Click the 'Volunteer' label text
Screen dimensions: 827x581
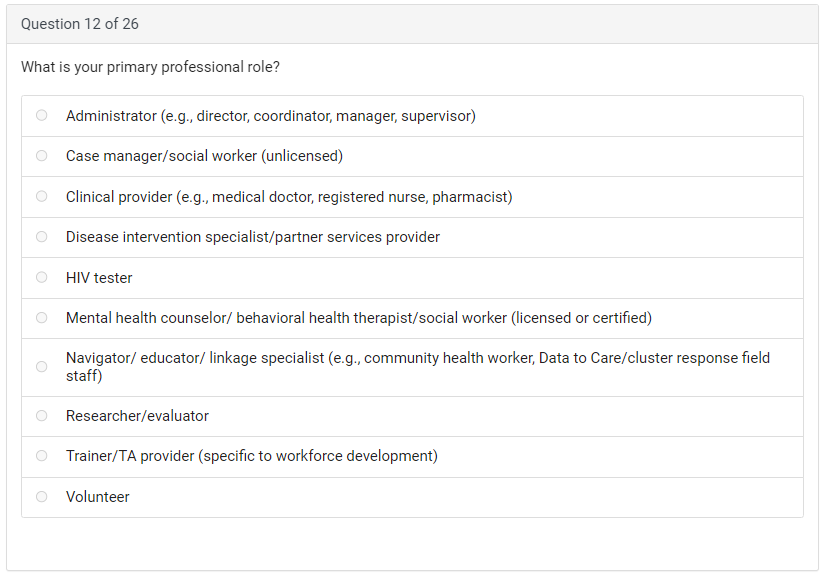tap(98, 497)
